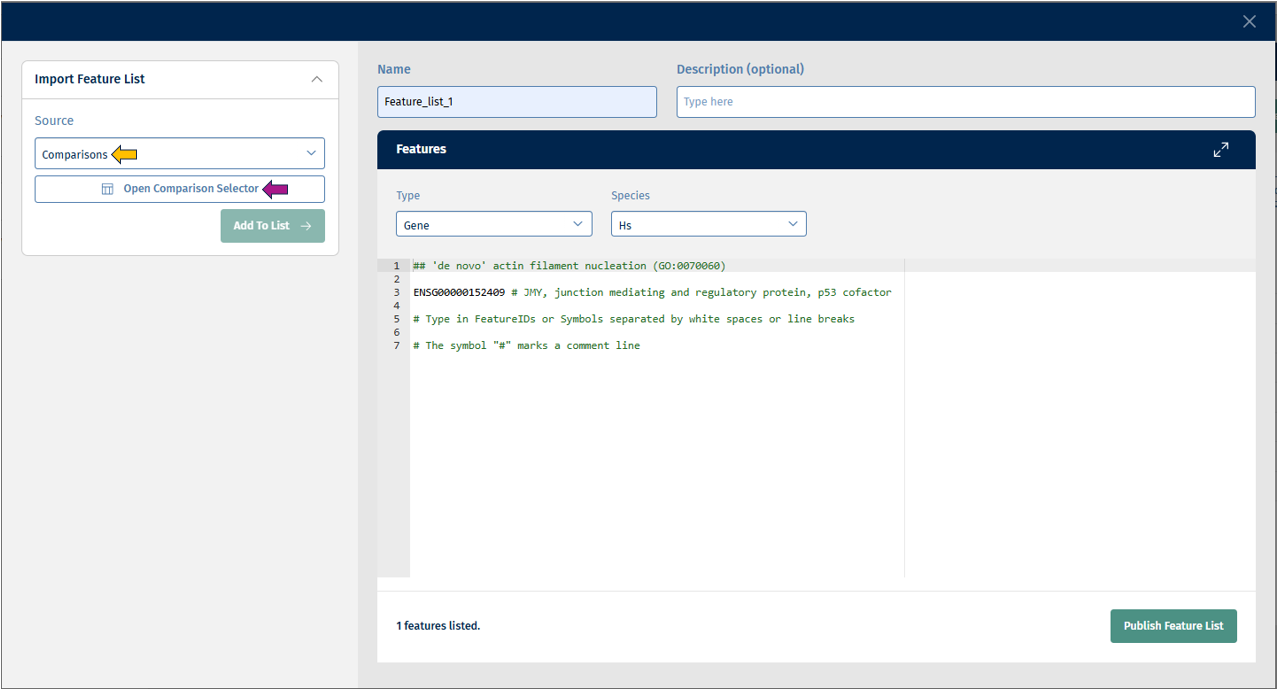Click the Open Comparison Selector button
Image resolution: width=1277 pixels, height=690 pixels.
click(x=180, y=189)
